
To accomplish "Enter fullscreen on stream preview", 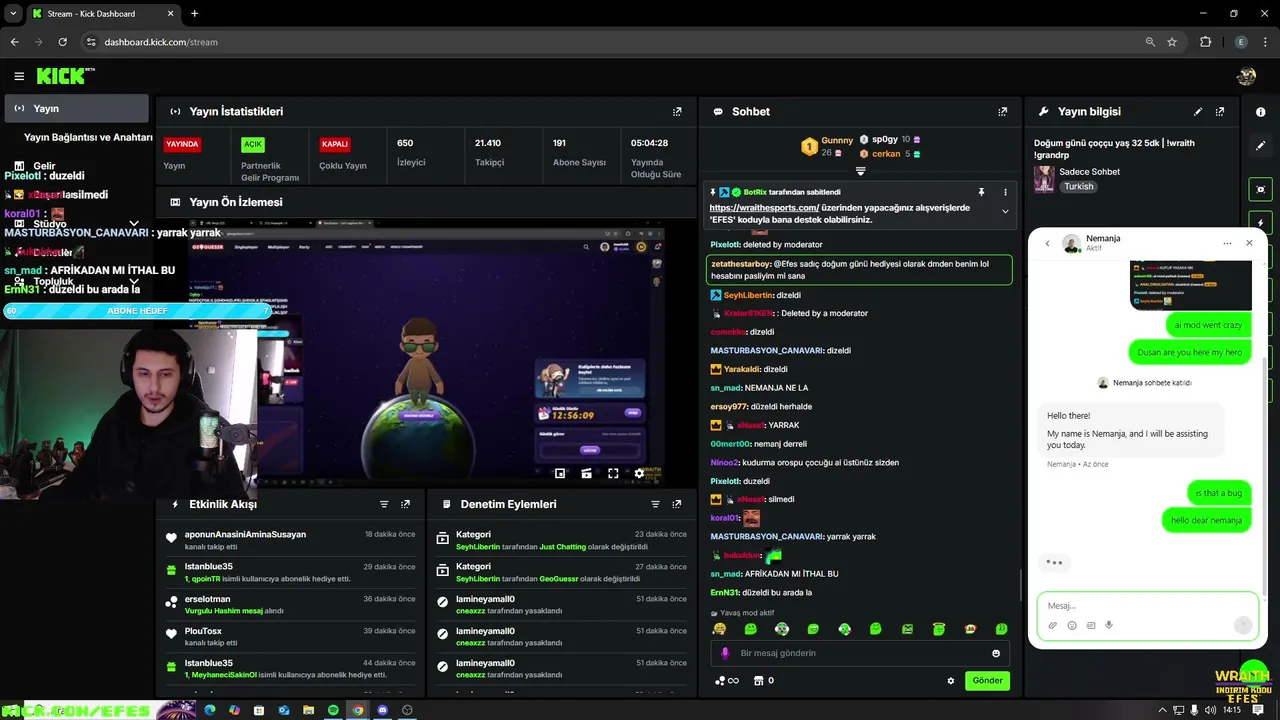I will 613,474.
